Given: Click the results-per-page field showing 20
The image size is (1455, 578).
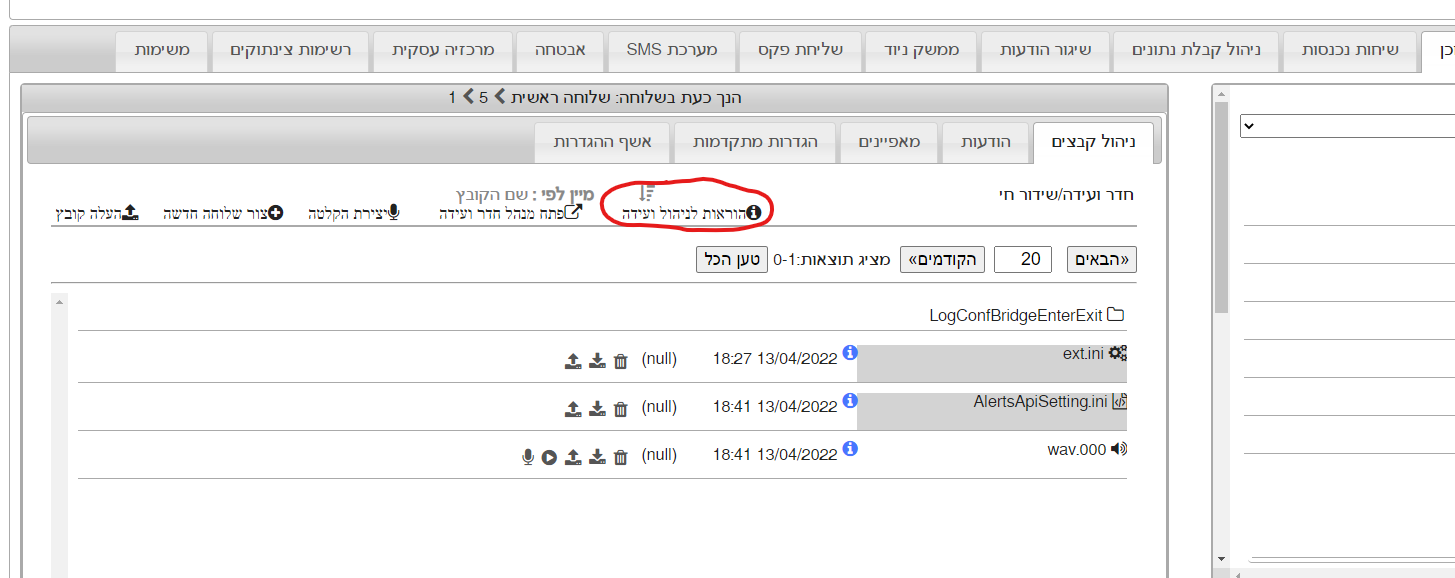Looking at the screenshot, I should 1023,260.
